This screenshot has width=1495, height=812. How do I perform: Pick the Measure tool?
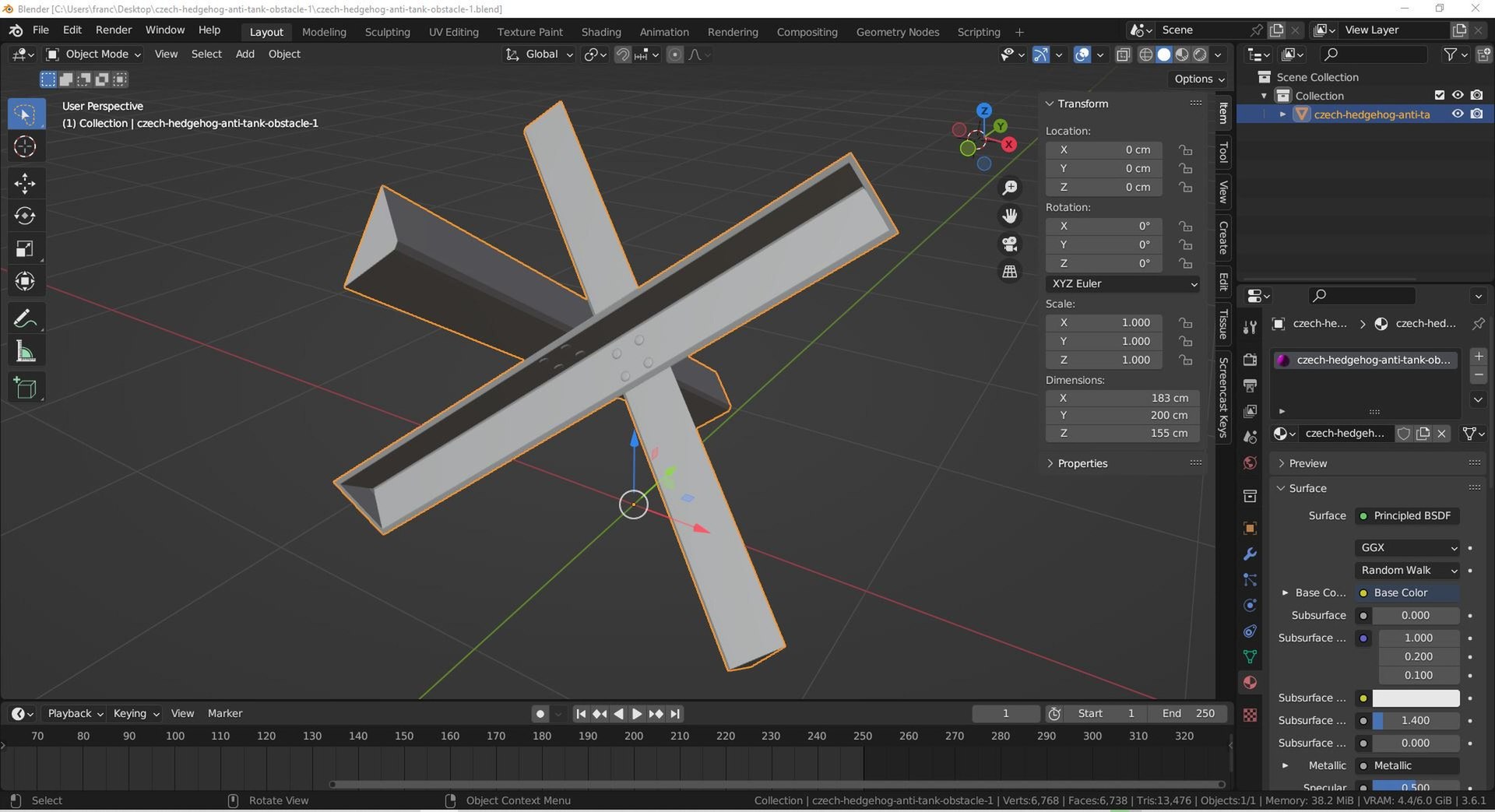tap(25, 352)
